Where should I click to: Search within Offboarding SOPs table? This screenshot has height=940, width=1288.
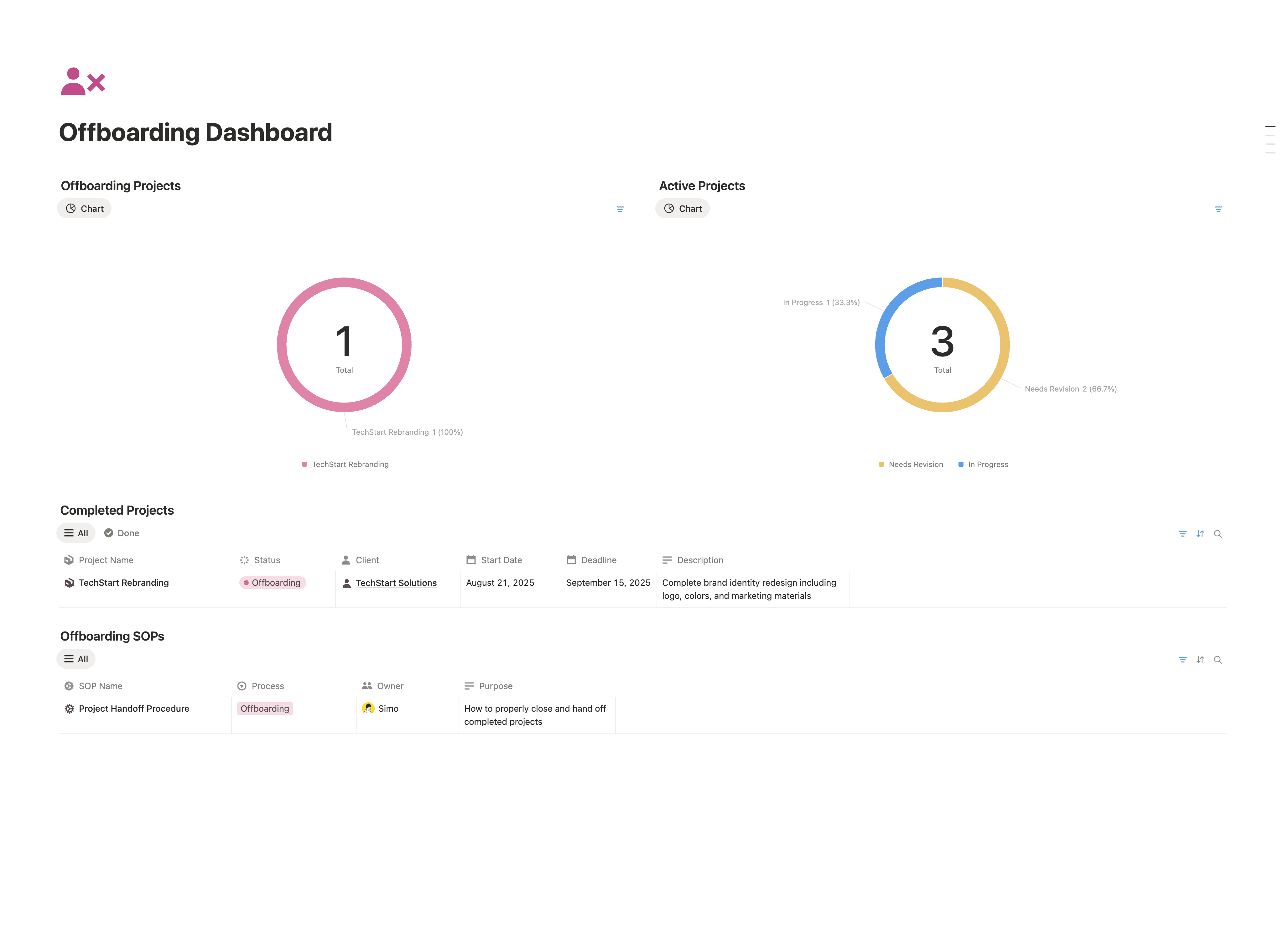[x=1218, y=659]
